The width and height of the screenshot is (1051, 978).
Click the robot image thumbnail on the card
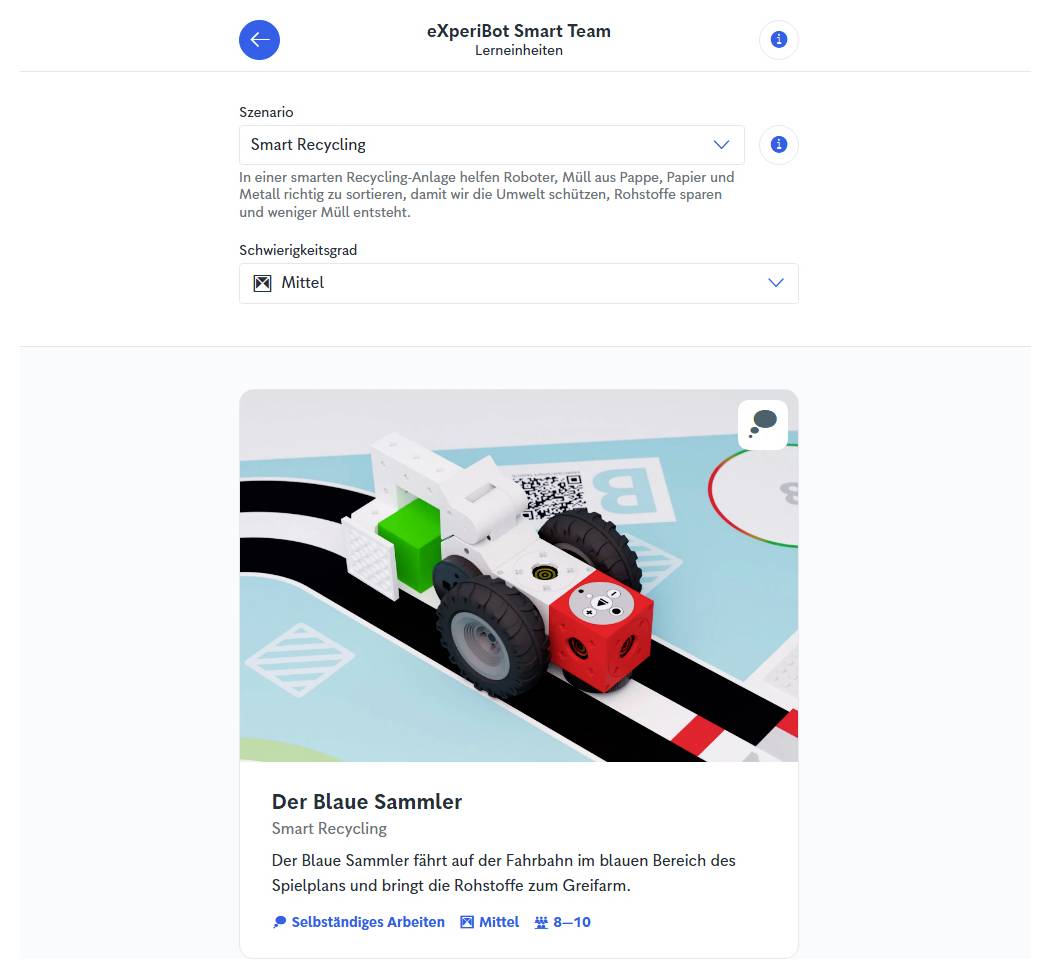click(x=519, y=575)
